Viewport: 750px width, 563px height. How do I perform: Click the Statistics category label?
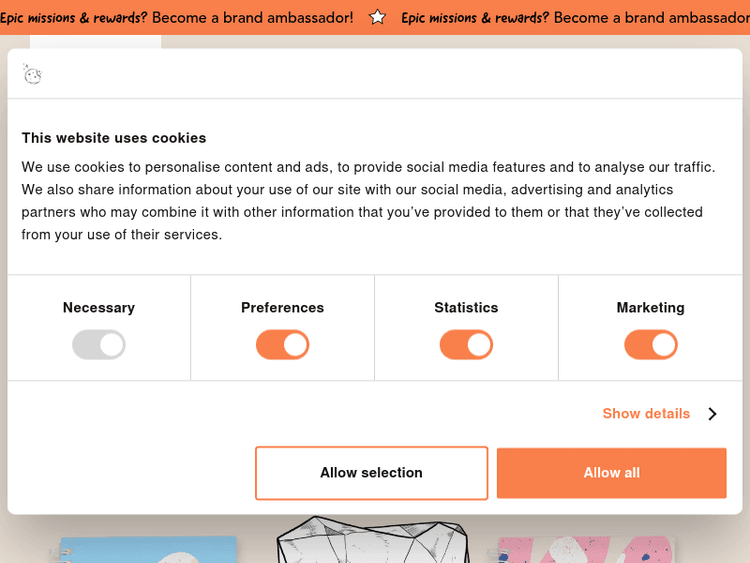466,308
